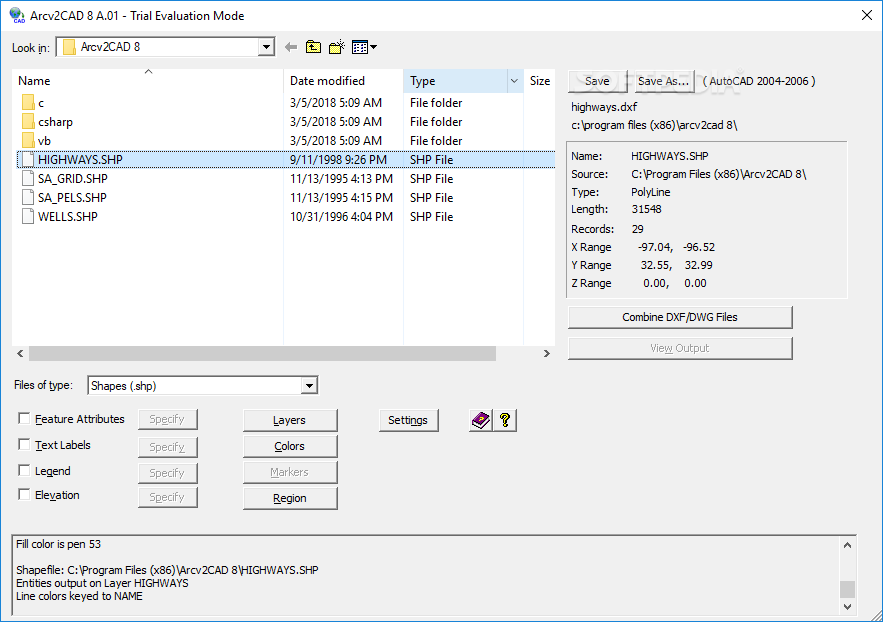Image resolution: width=883 pixels, height=622 pixels.
Task: Sort by the Type column header
Action: pos(456,81)
